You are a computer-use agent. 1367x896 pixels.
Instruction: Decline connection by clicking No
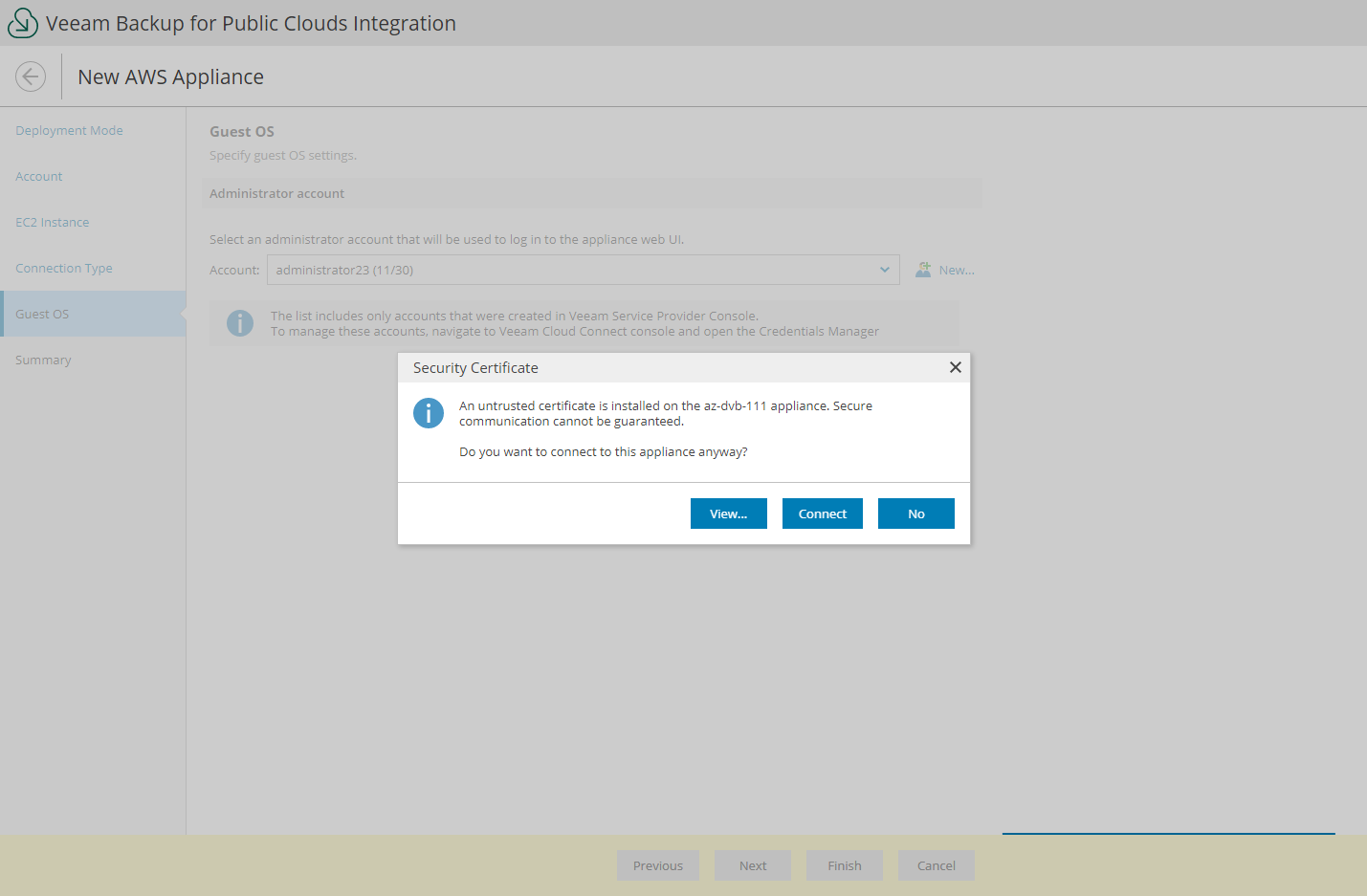tap(915, 514)
